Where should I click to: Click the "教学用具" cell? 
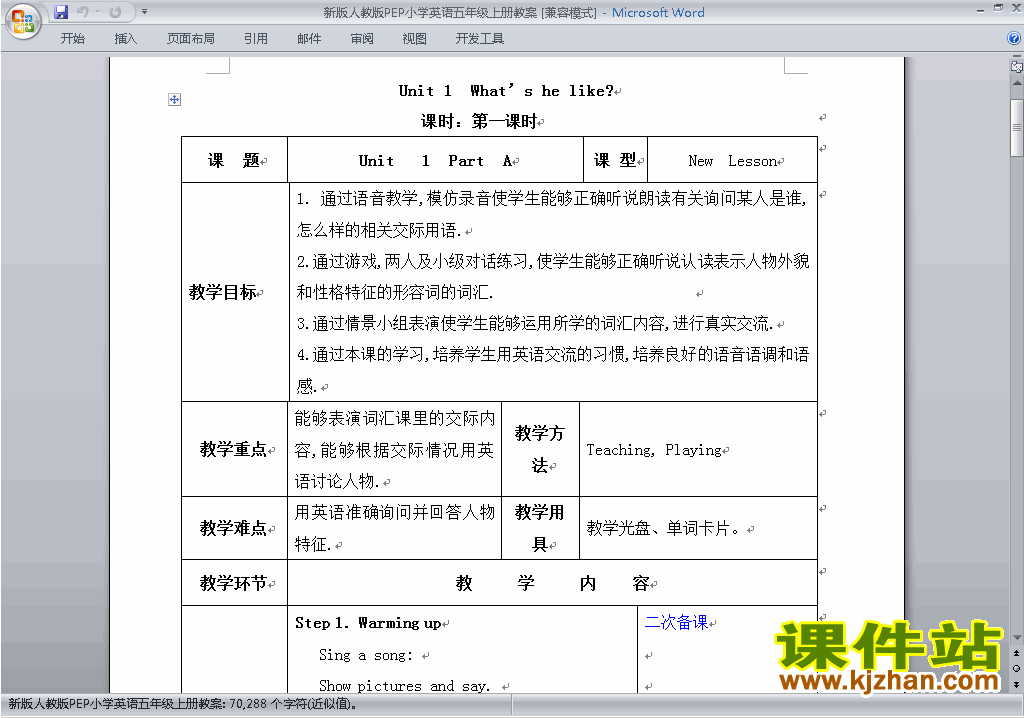[x=540, y=528]
